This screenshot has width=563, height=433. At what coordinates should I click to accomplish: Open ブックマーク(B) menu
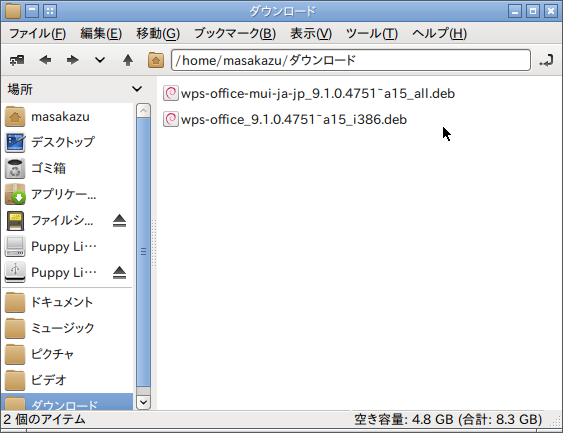click(235, 34)
